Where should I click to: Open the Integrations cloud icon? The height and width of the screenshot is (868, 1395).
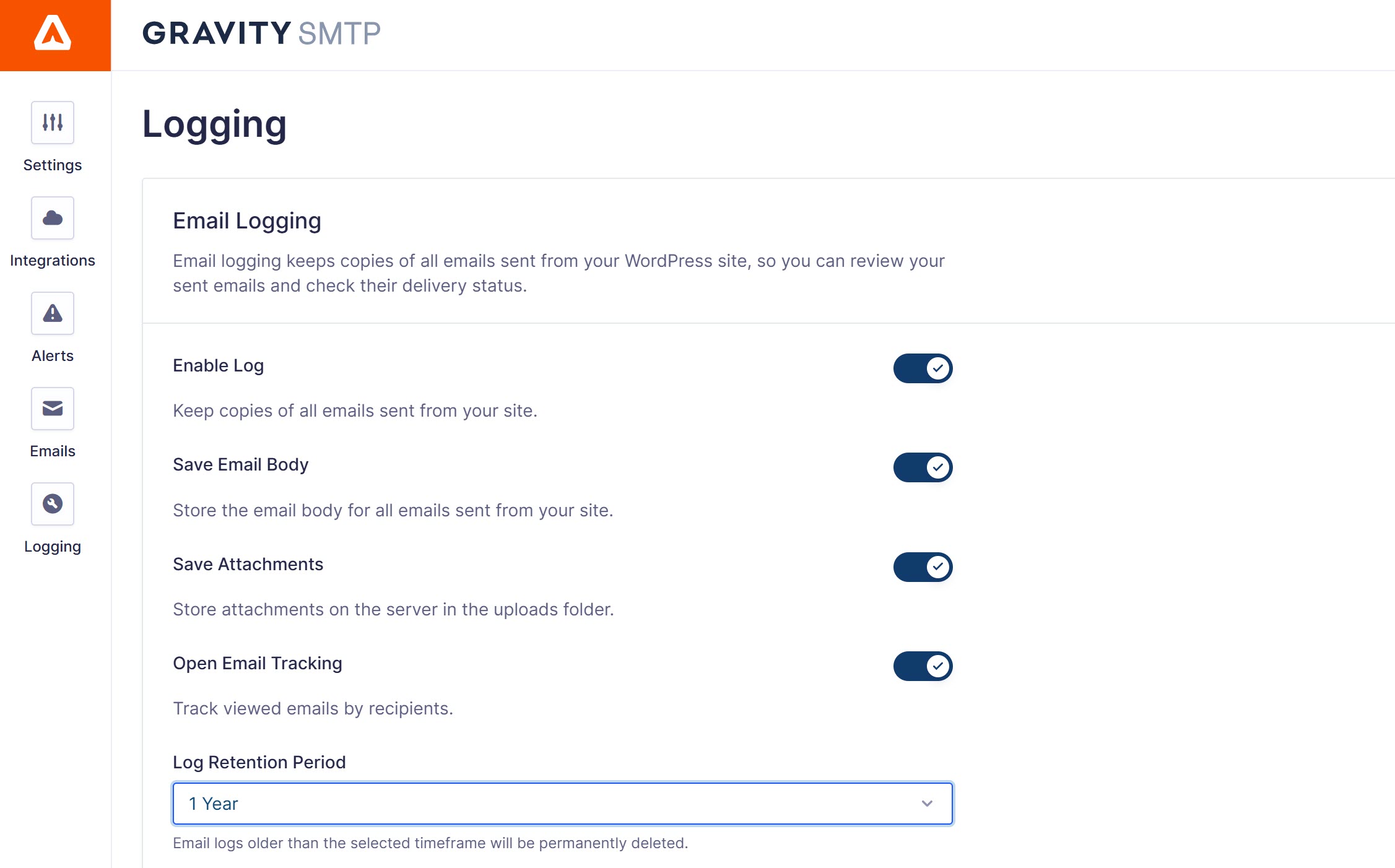click(53, 218)
